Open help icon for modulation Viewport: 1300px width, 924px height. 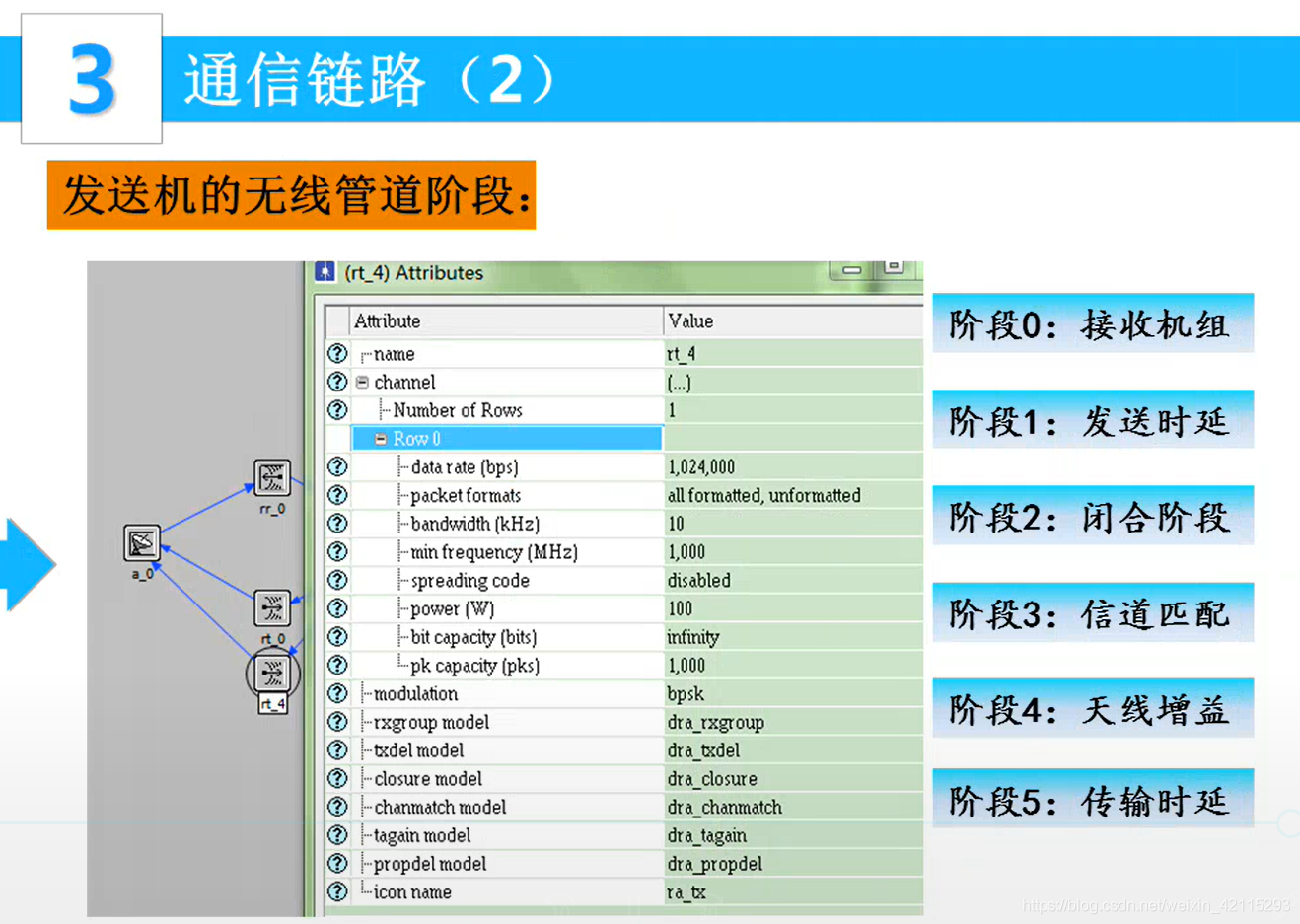point(337,693)
